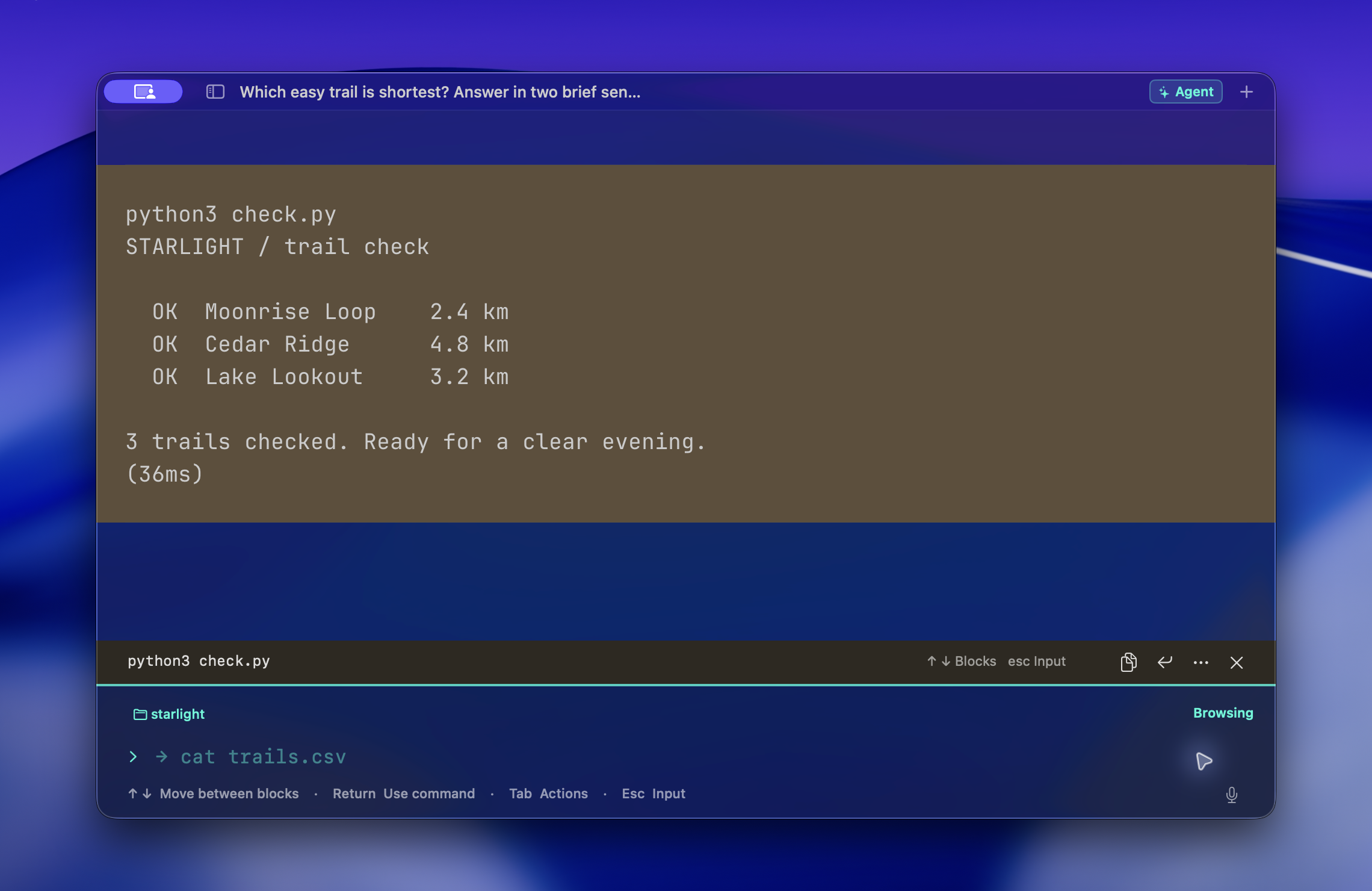Click the '(36ms)' duration text
Viewport: 1372px width, 891px height.
164,474
